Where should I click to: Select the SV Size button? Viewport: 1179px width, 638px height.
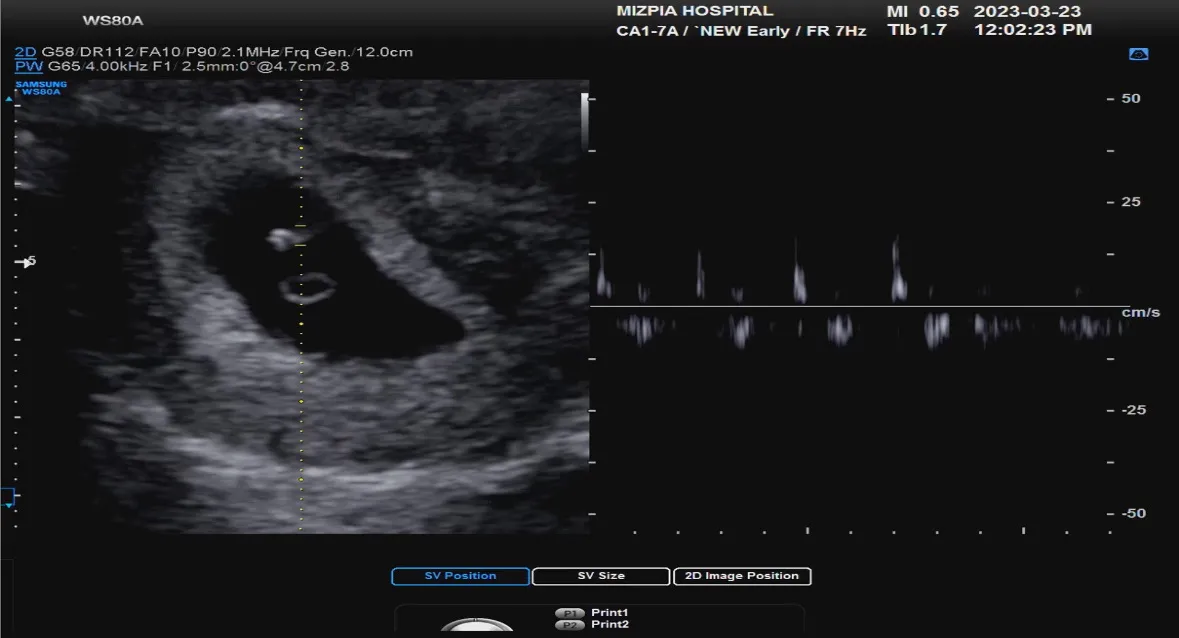click(x=601, y=576)
